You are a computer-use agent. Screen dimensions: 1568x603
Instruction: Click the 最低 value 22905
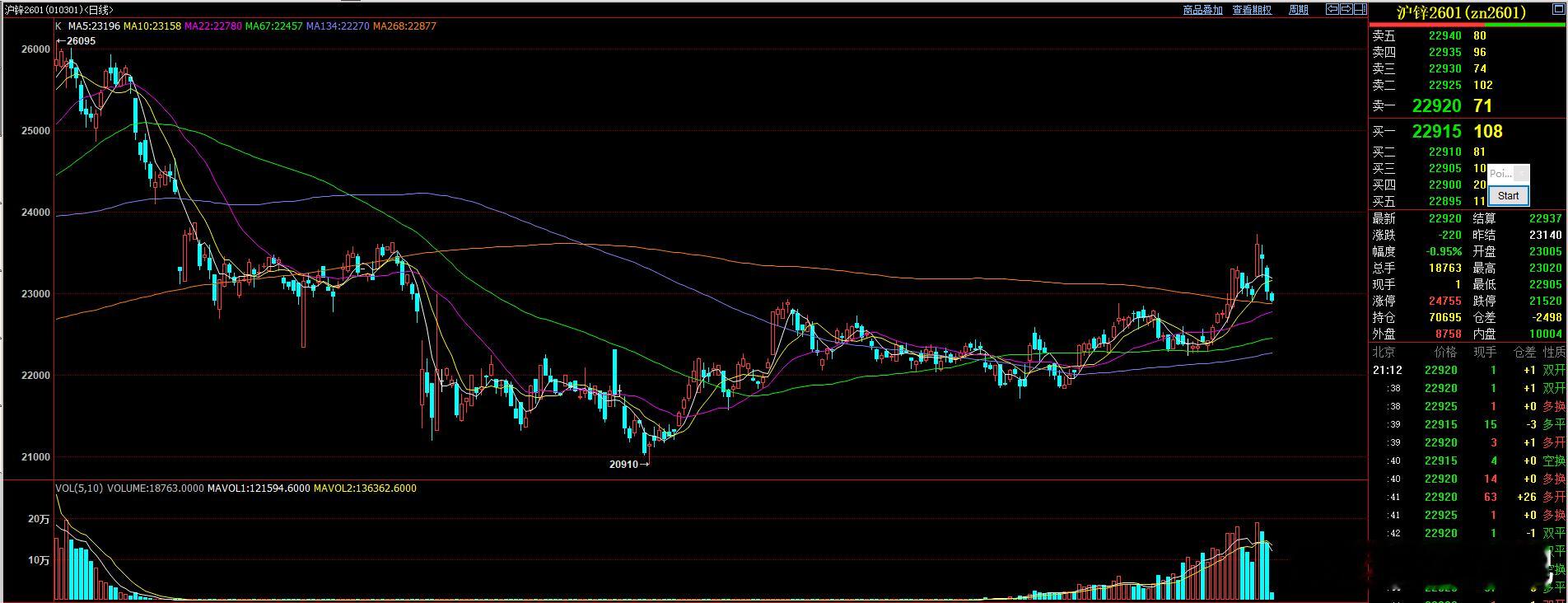pyautogui.click(x=1545, y=284)
